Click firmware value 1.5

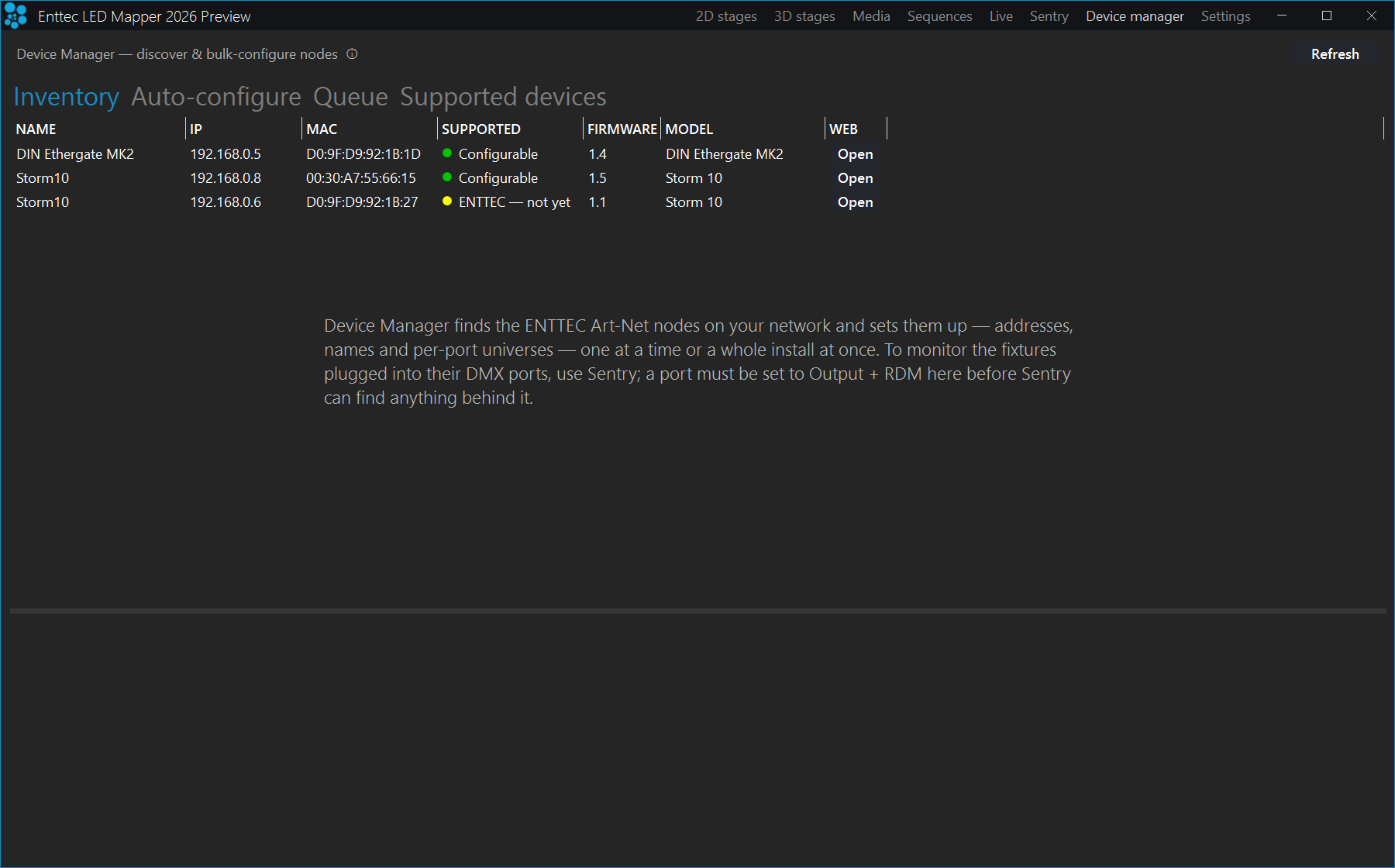(x=598, y=178)
